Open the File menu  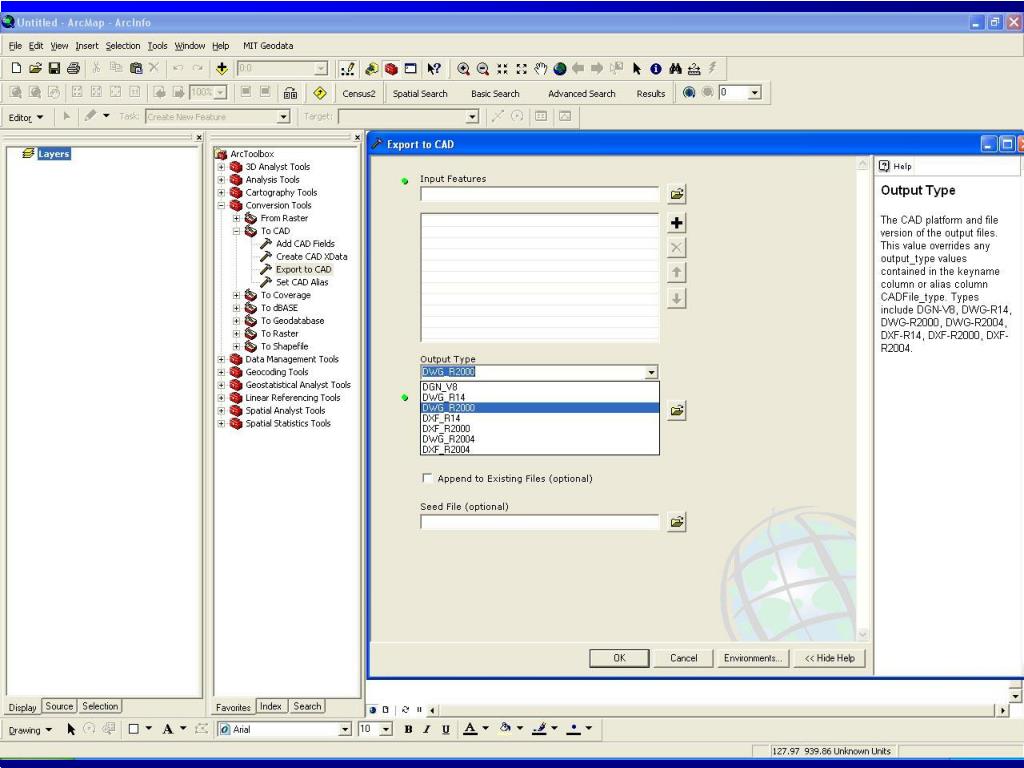pyautogui.click(x=15, y=46)
